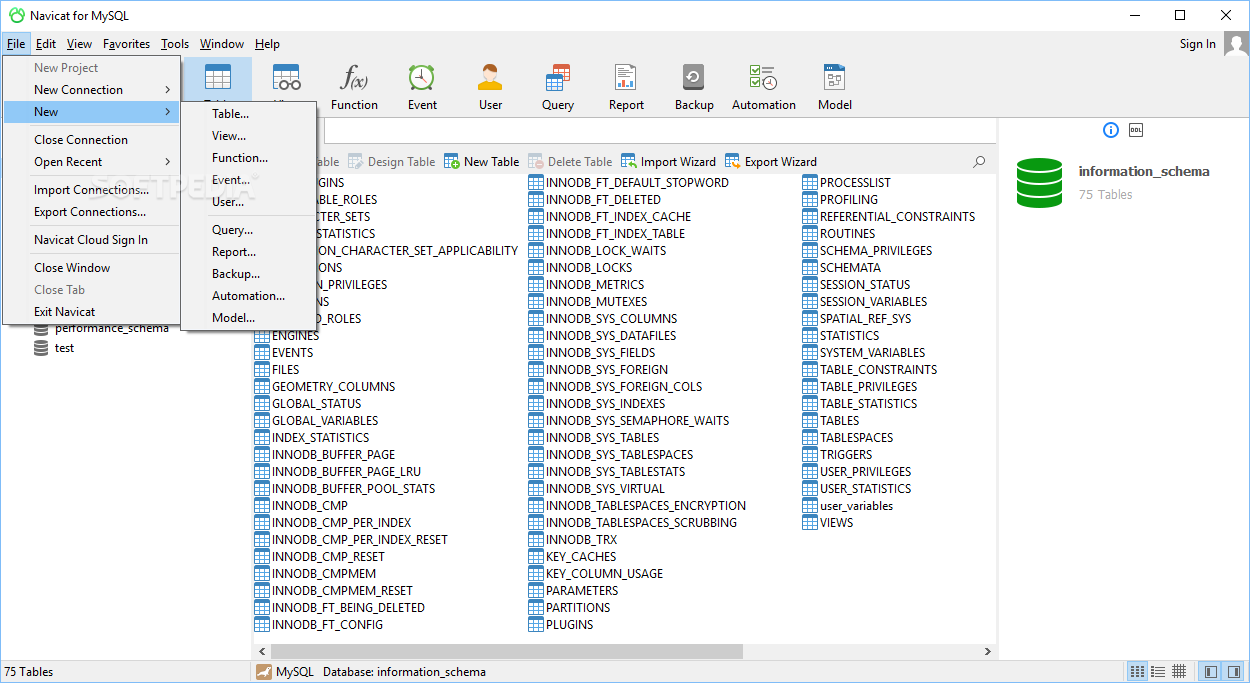The image size is (1250, 683).
Task: Choose Report... from the New submenu
Action: pos(249,252)
